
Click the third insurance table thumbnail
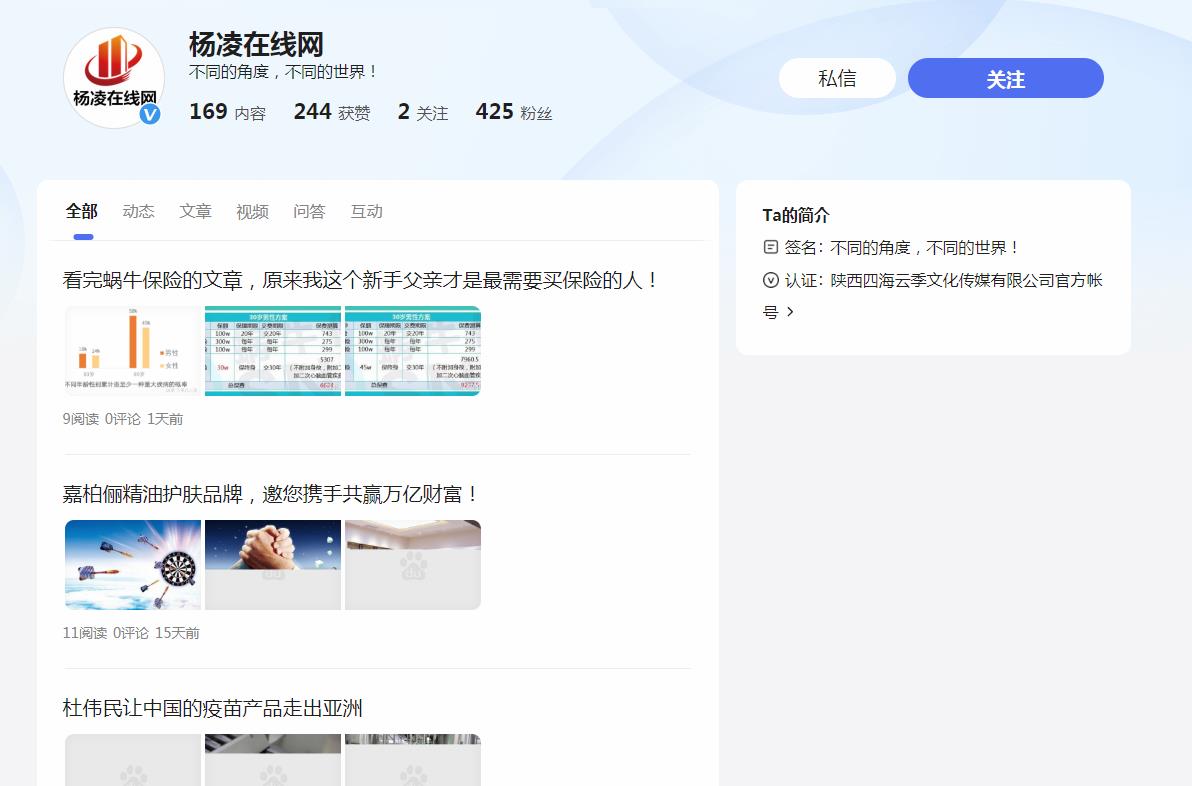coord(413,351)
